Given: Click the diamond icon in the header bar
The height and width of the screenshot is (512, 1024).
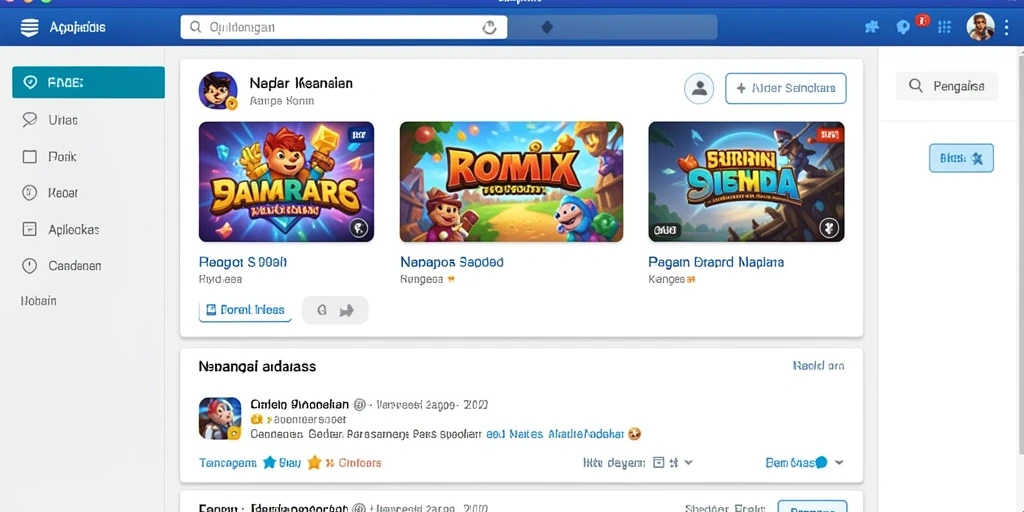Looking at the screenshot, I should pos(547,27).
